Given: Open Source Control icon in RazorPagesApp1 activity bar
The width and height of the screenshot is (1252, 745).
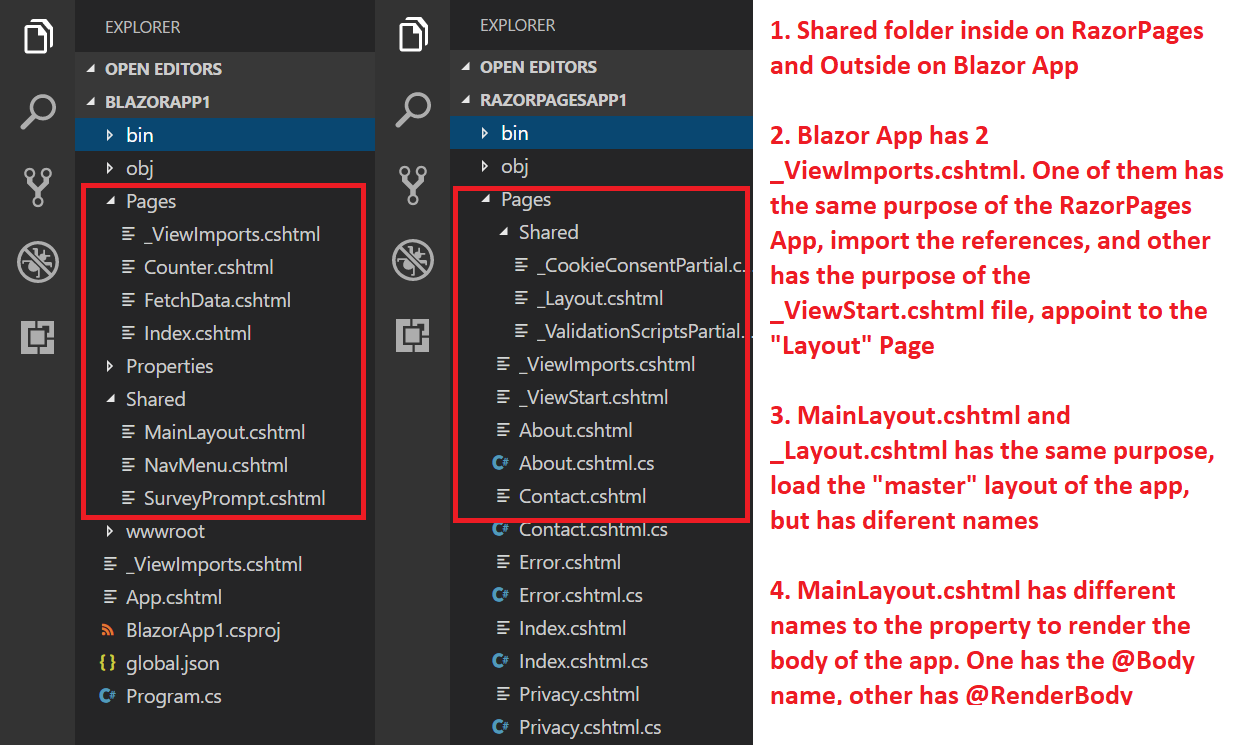Looking at the screenshot, I should [x=413, y=184].
